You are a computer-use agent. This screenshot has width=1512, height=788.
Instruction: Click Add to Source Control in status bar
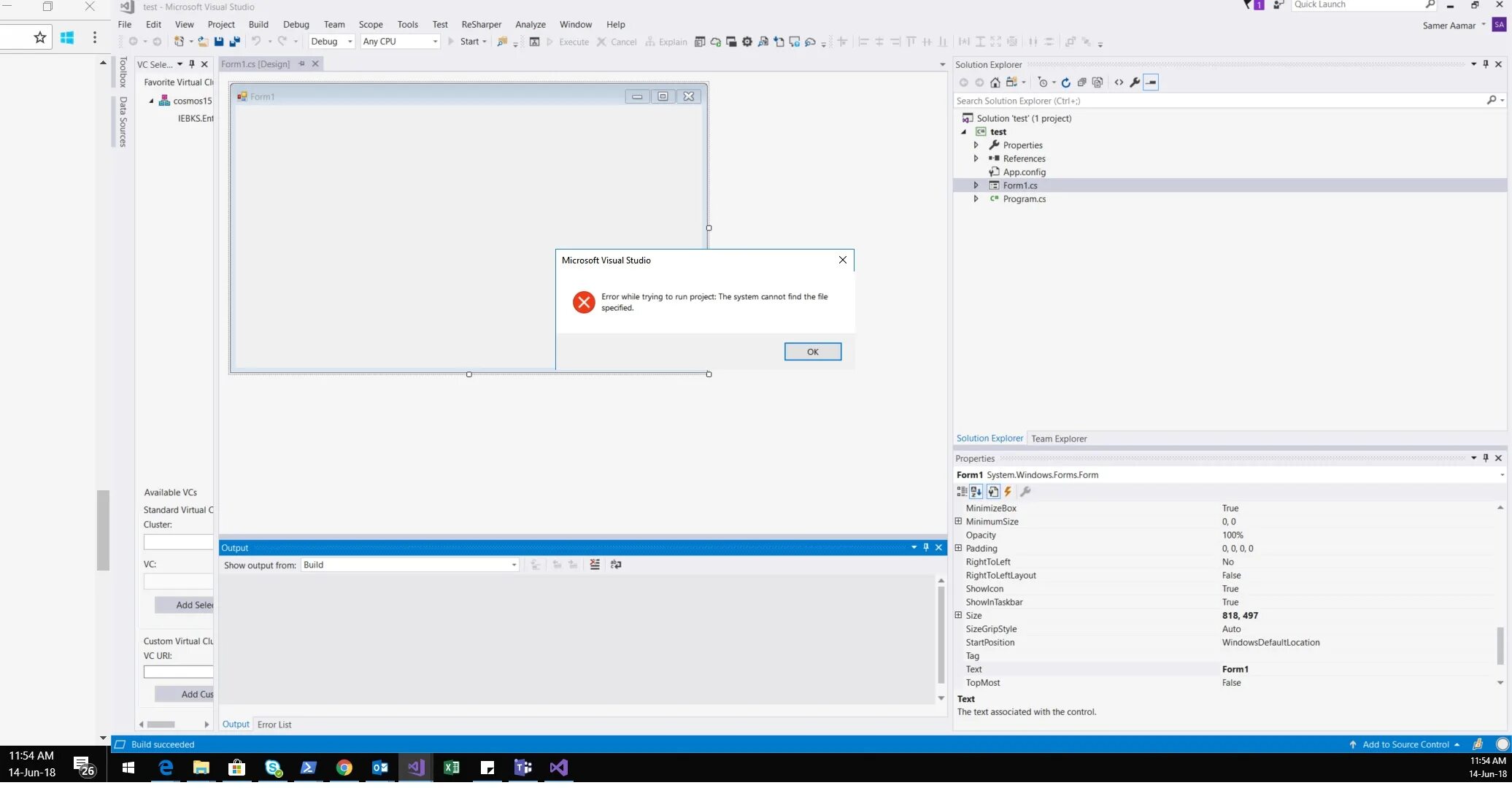(1405, 744)
